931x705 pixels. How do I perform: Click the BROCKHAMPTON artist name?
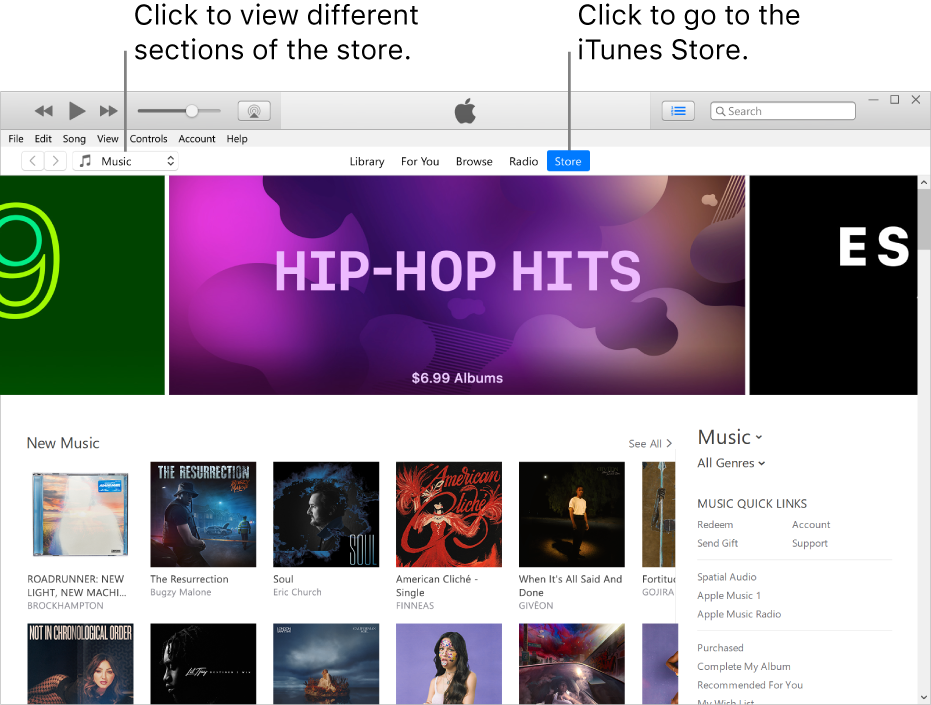coord(65,605)
